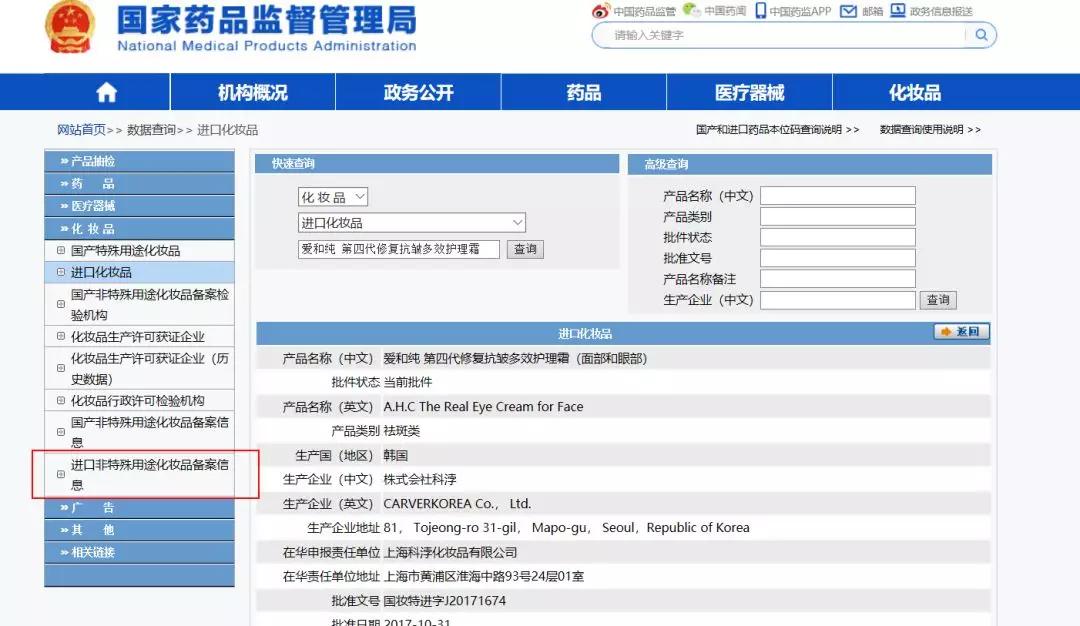Collapse the 进口化妆品 sidebar branch
Viewport: 1080px width, 626px height.
[x=59, y=271]
